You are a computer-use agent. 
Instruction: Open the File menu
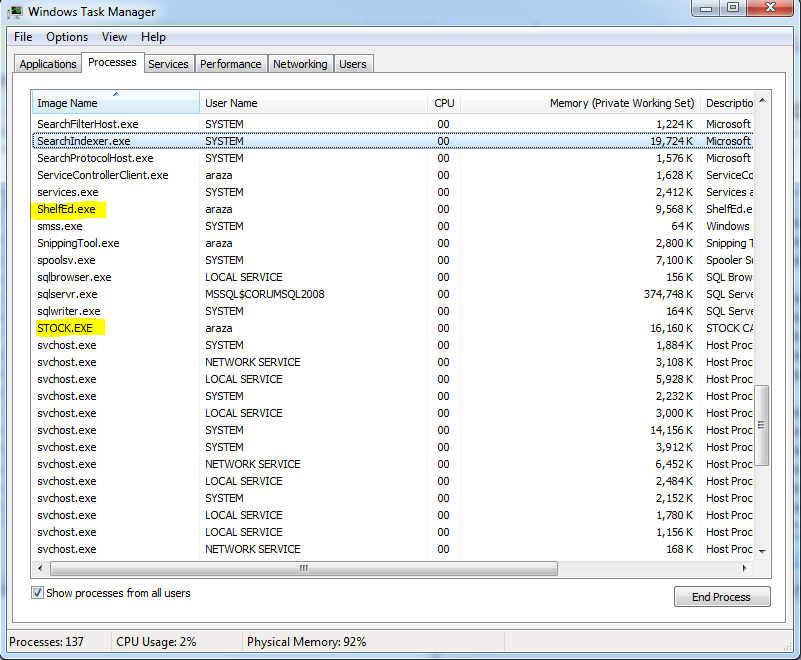23,37
